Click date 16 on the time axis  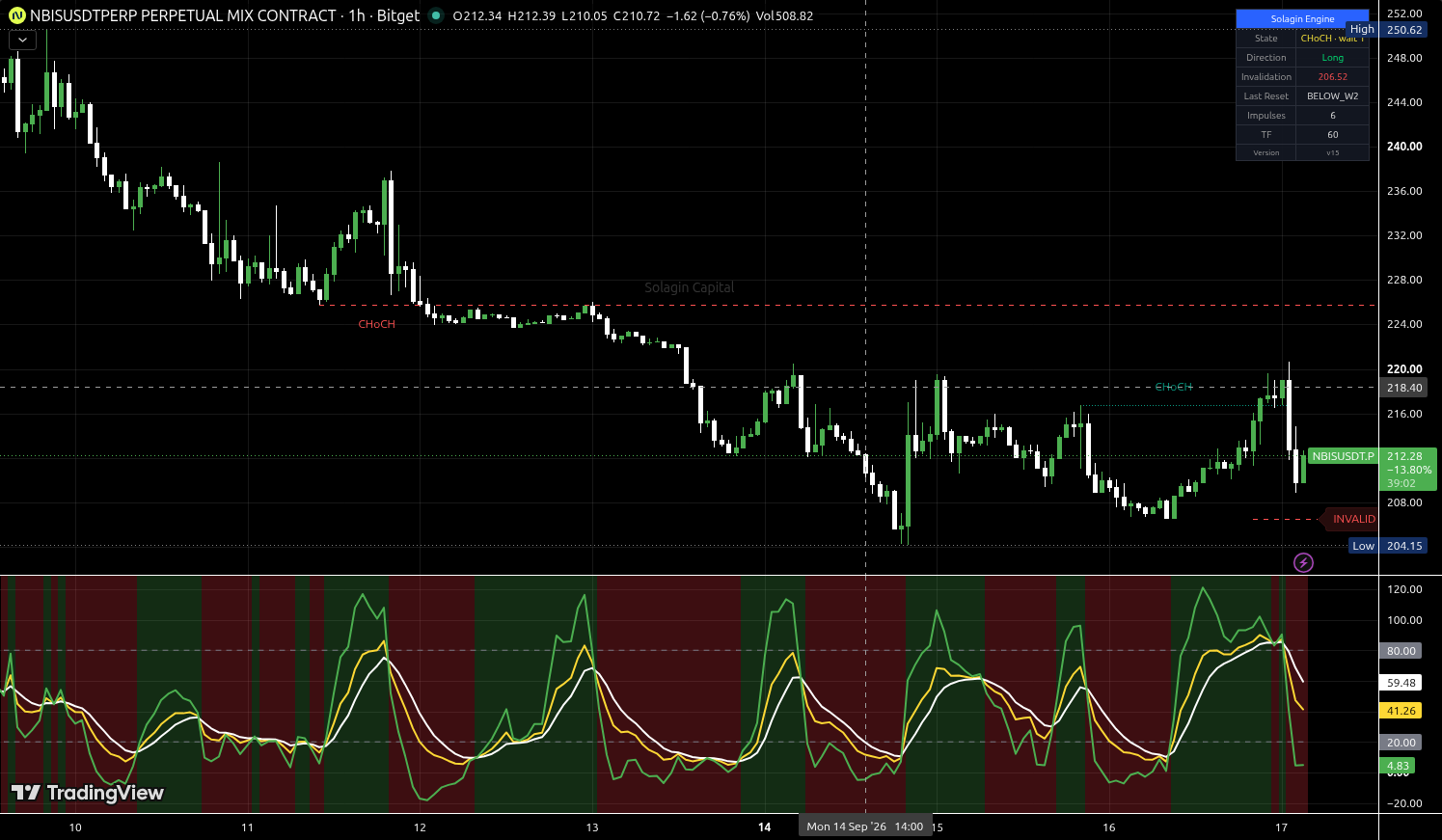1109,827
